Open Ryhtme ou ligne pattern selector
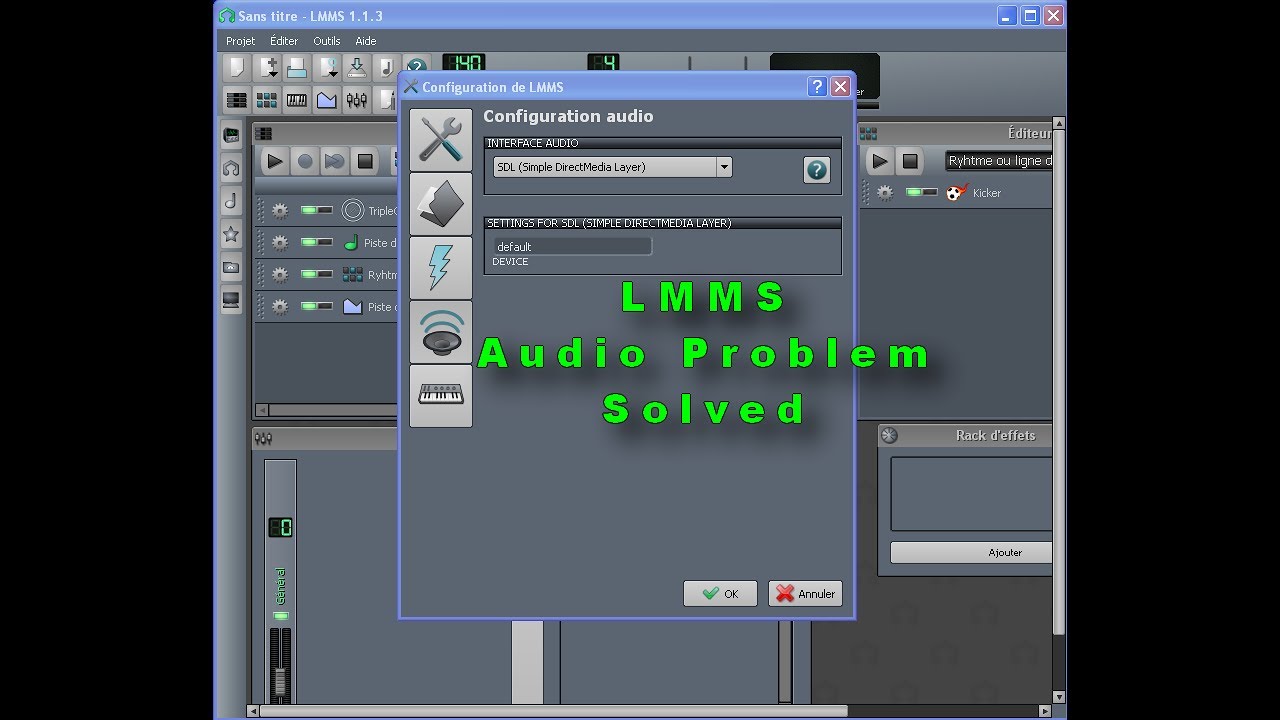 (x=998, y=161)
